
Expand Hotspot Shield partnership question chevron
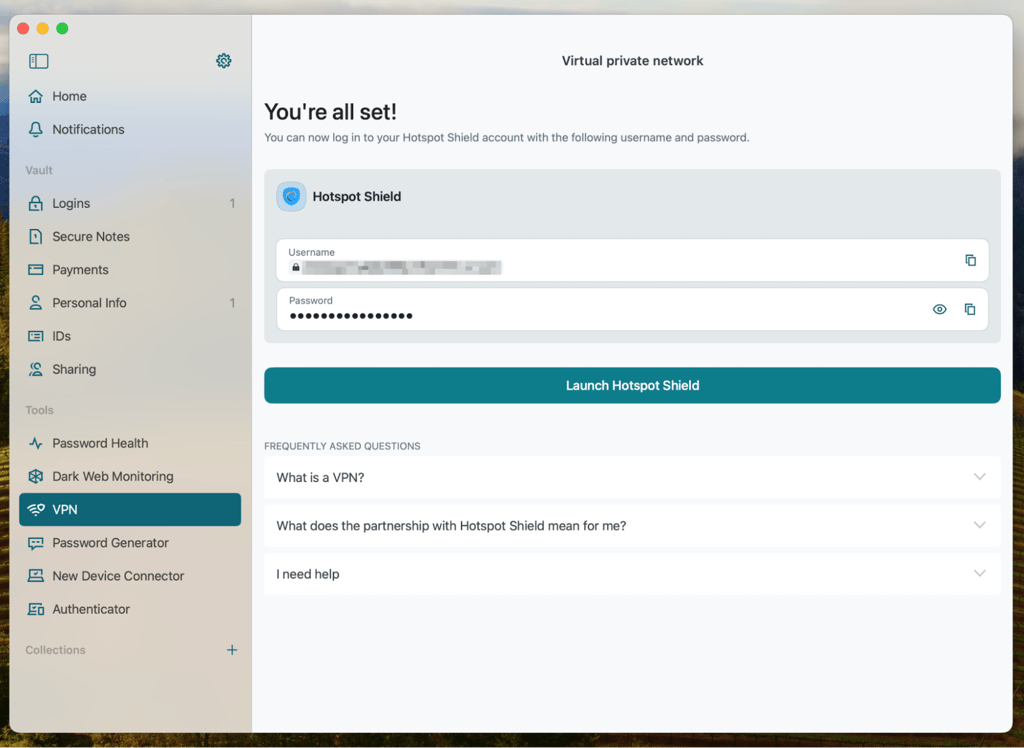[x=980, y=525]
